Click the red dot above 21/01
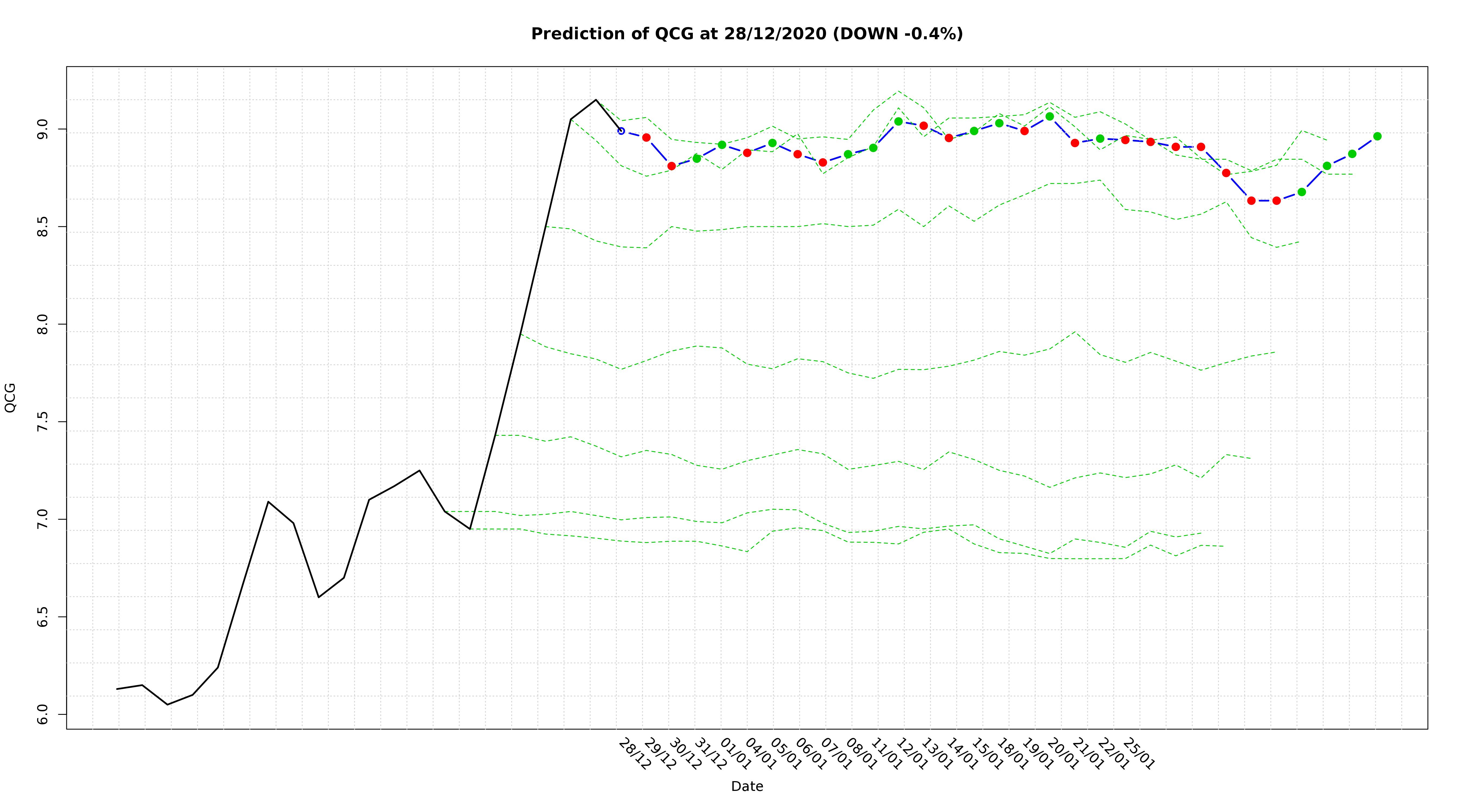The height and width of the screenshot is (812, 1462). pos(1075,143)
